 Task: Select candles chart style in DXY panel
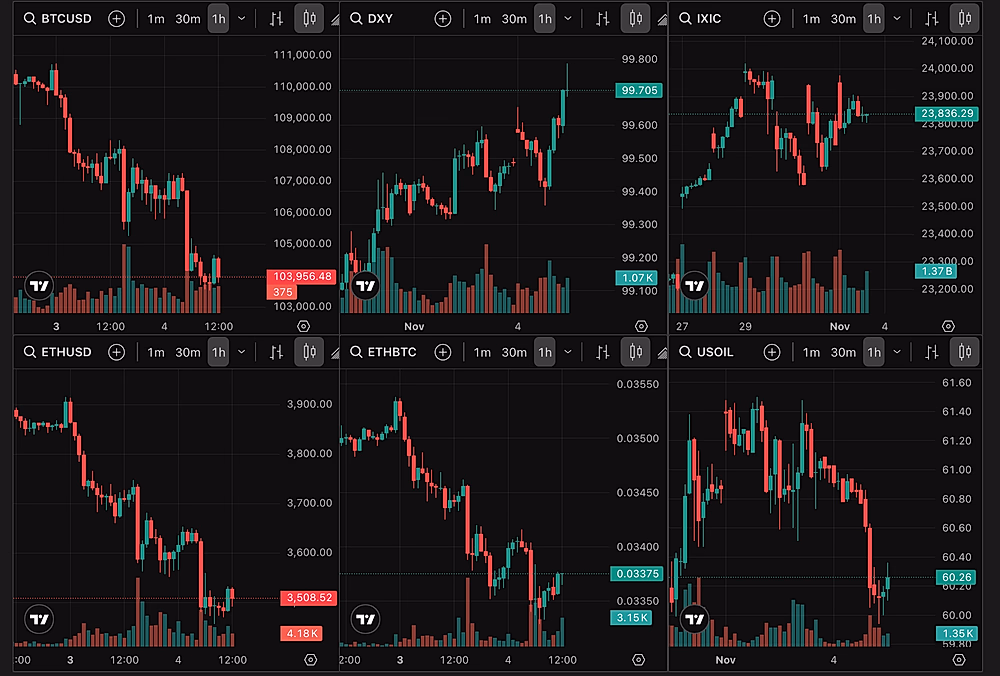(635, 19)
